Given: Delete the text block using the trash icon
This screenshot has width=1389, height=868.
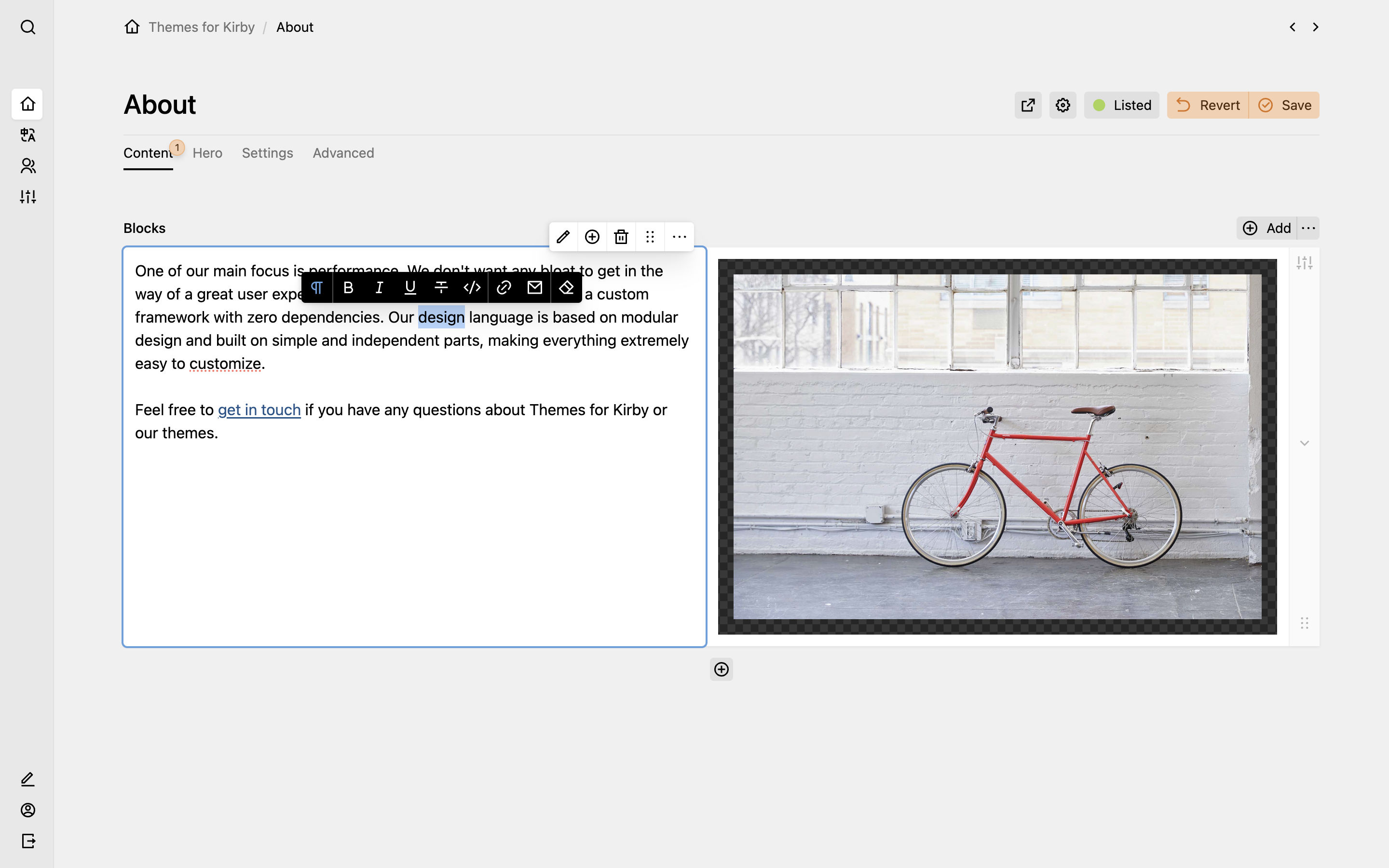Looking at the screenshot, I should 621,236.
